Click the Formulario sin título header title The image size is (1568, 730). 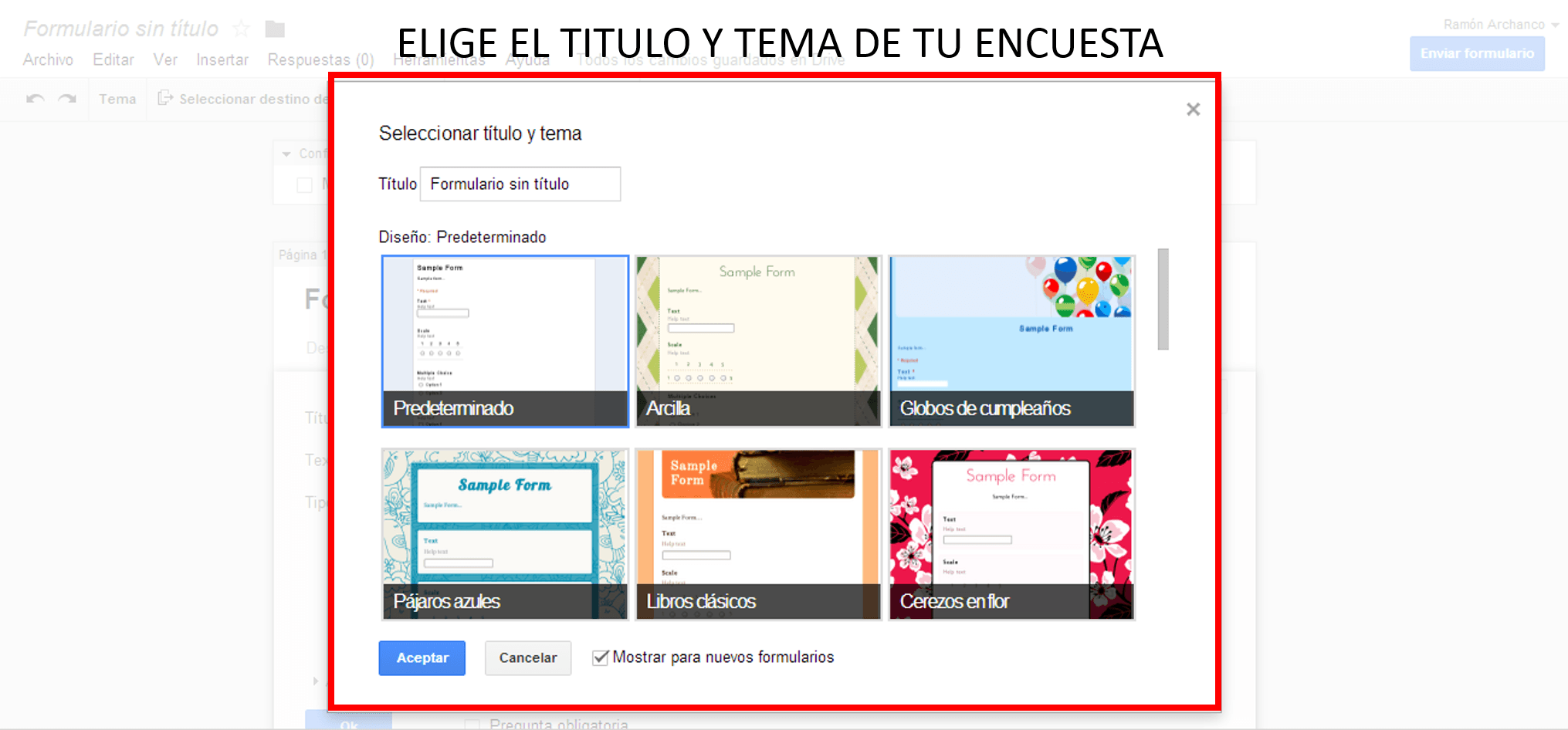coord(121,29)
